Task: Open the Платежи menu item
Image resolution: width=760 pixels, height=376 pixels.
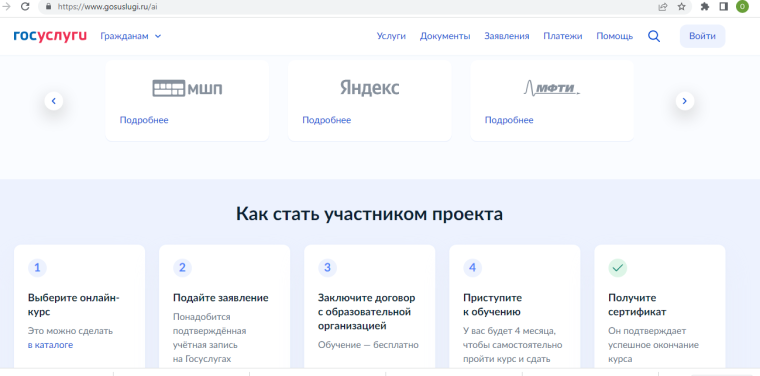Action: tap(563, 36)
